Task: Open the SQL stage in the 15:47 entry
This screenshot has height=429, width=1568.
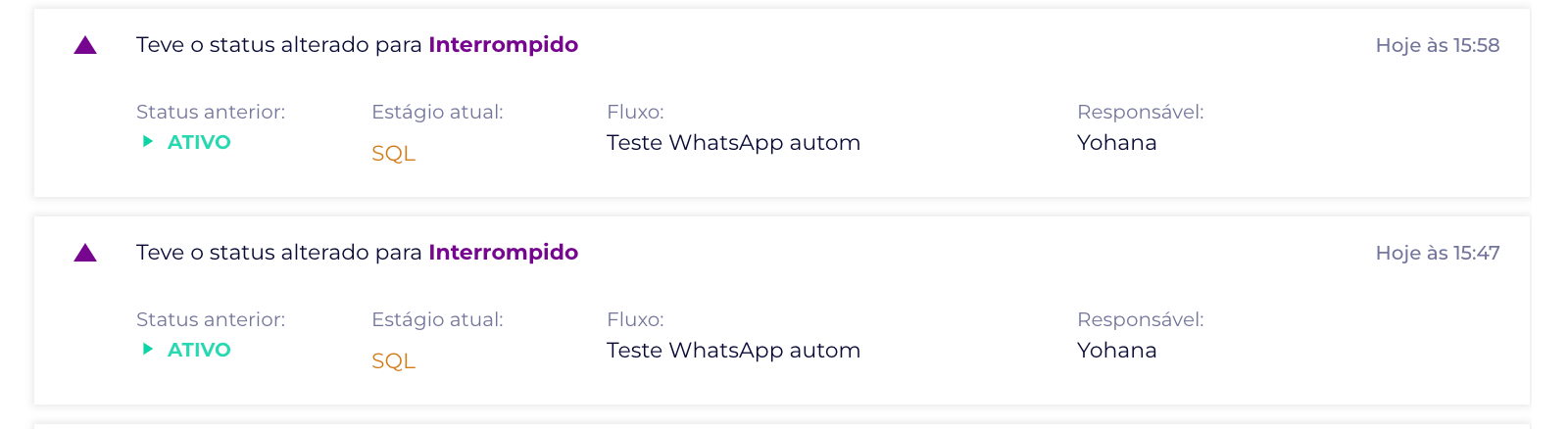Action: click(x=393, y=361)
